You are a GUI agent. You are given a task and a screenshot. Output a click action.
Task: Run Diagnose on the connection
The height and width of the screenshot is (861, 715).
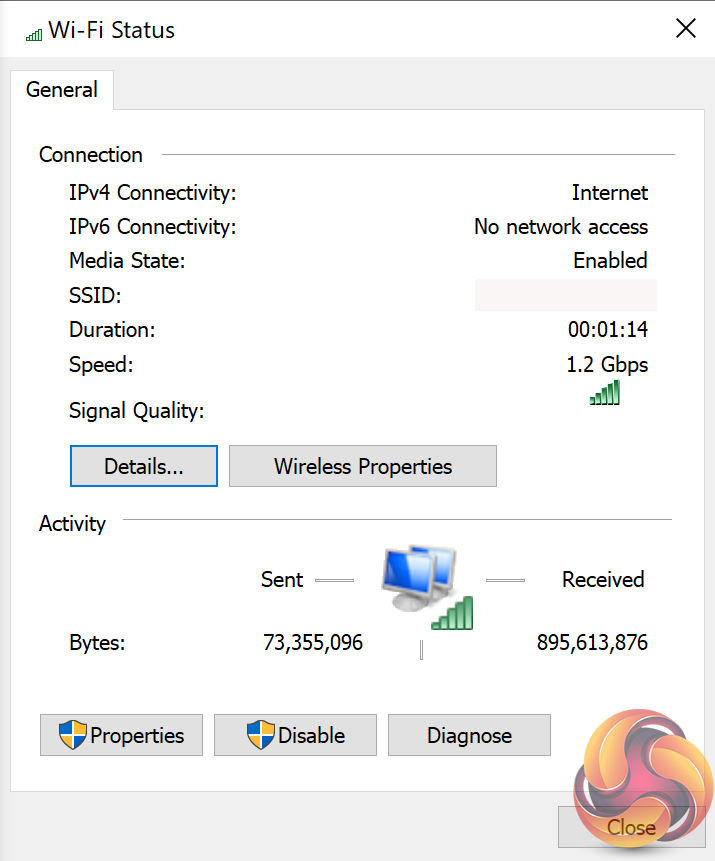469,735
